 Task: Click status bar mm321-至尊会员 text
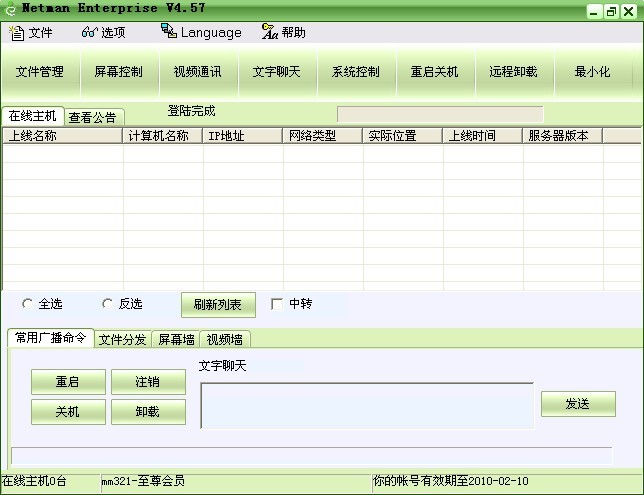143,481
